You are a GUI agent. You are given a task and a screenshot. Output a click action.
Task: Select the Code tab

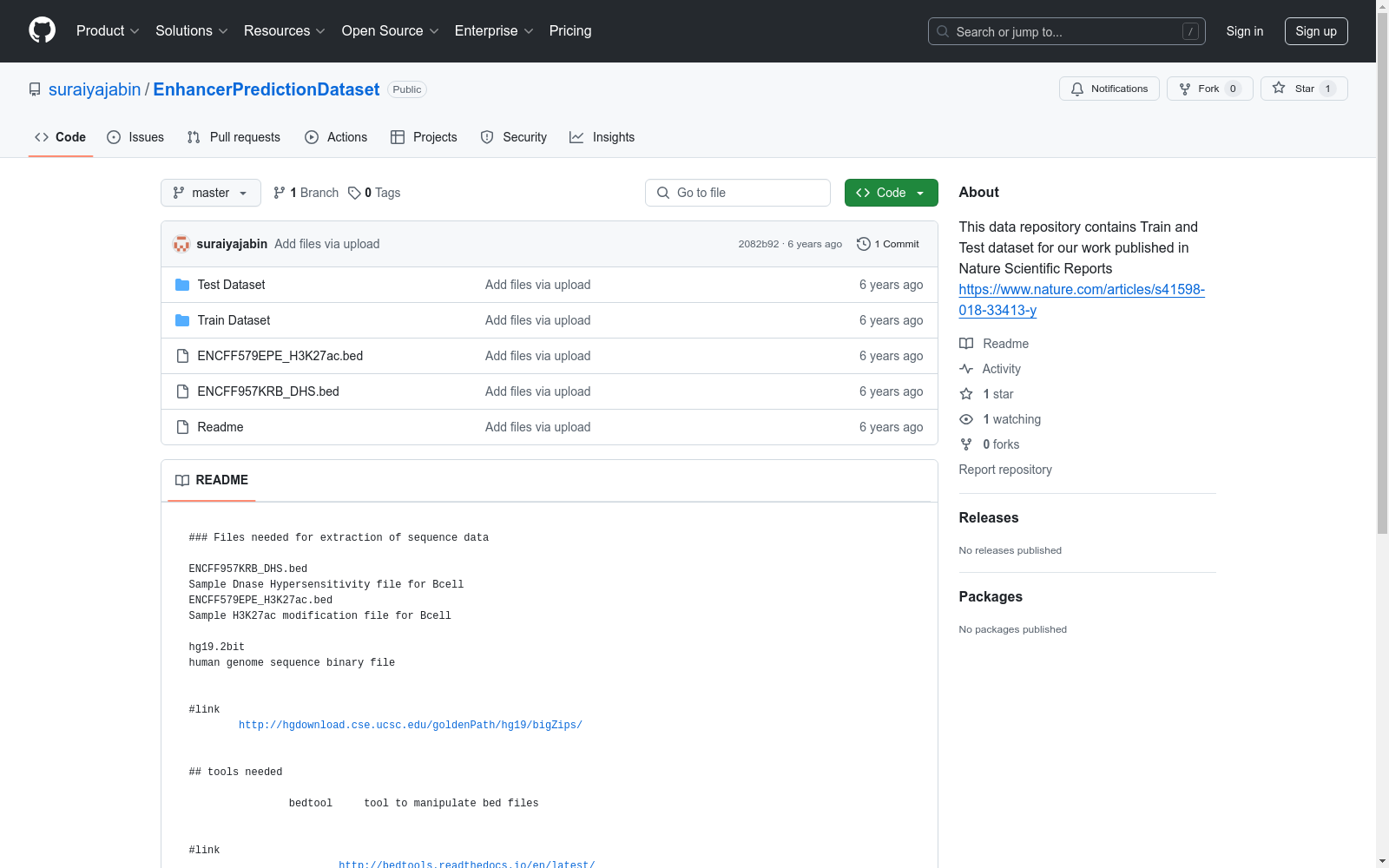(61, 137)
